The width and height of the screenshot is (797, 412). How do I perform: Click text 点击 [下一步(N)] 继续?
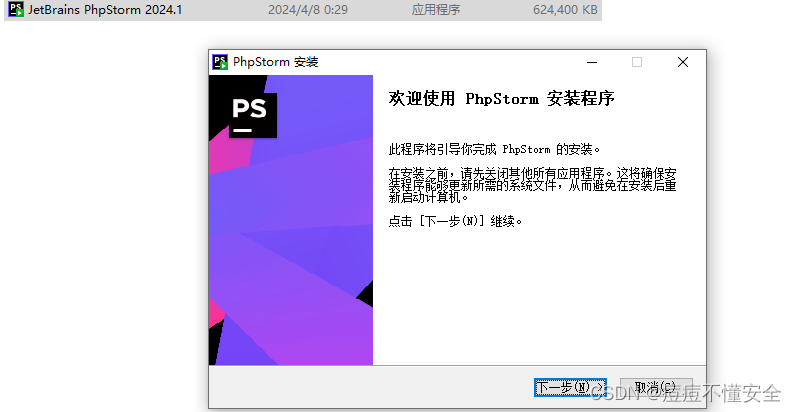tap(455, 221)
